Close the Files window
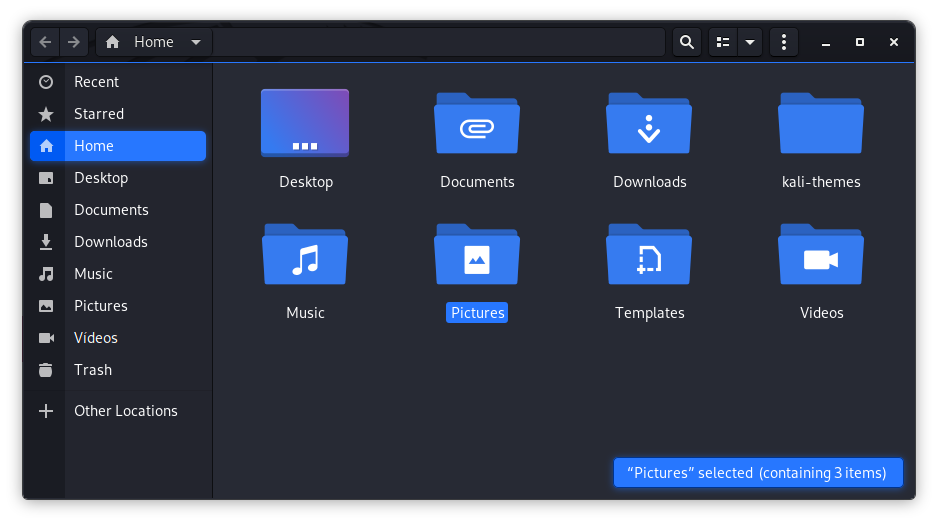 894,42
